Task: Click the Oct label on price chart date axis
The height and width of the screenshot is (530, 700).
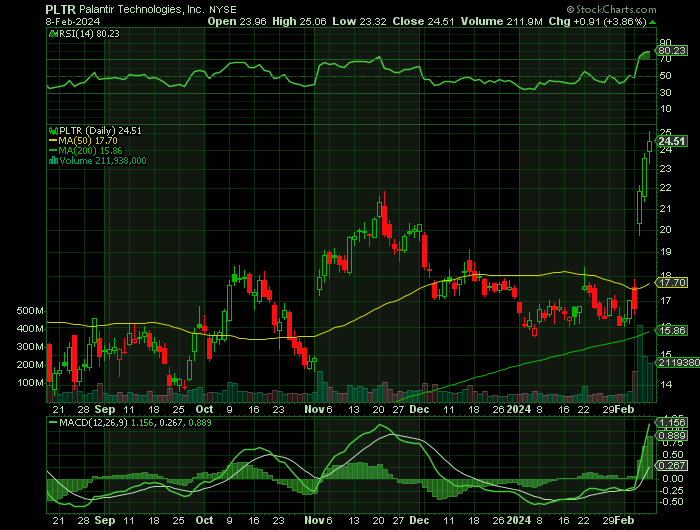Action: click(x=204, y=409)
